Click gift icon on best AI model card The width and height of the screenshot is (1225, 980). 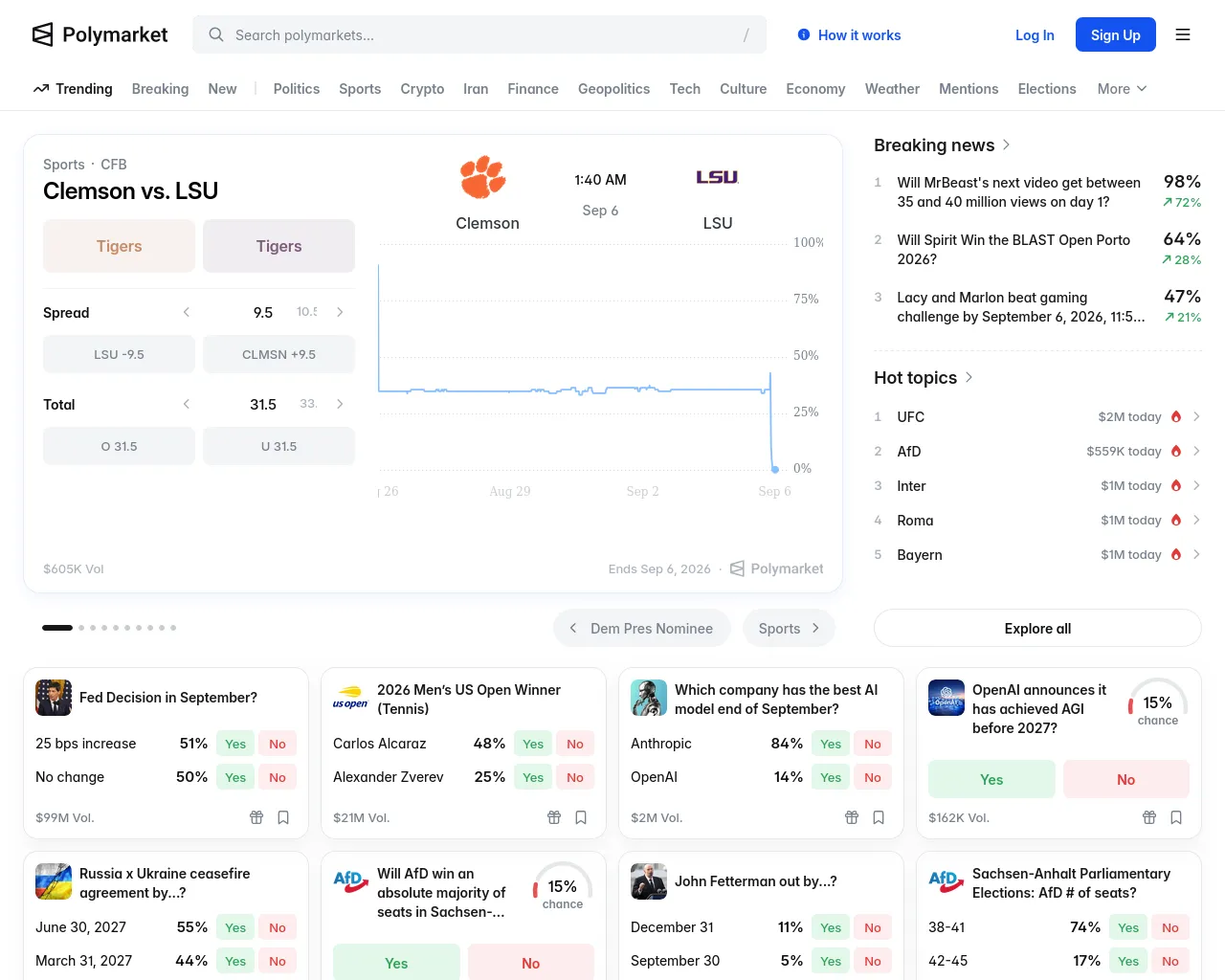tap(852, 817)
